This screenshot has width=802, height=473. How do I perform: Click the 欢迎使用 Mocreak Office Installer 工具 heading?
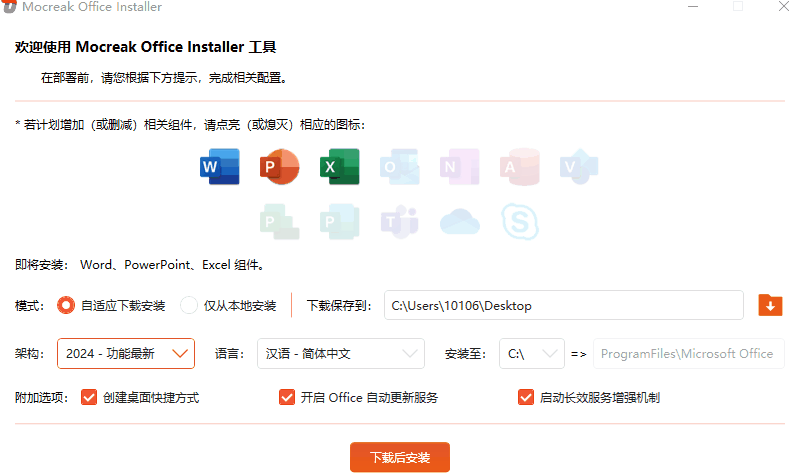145,47
